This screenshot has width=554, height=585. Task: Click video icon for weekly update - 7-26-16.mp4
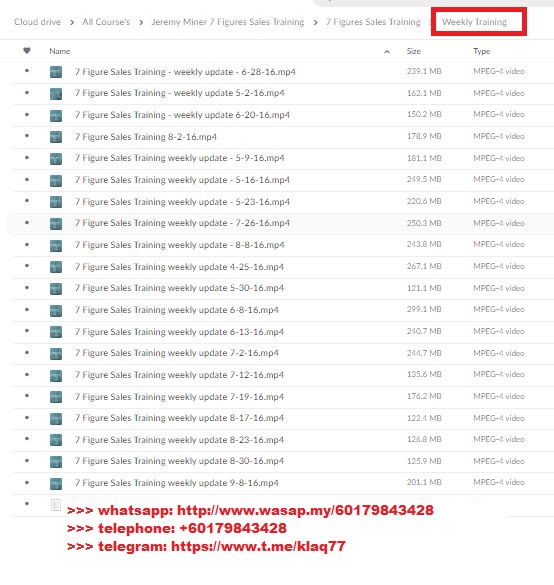[x=56, y=223]
